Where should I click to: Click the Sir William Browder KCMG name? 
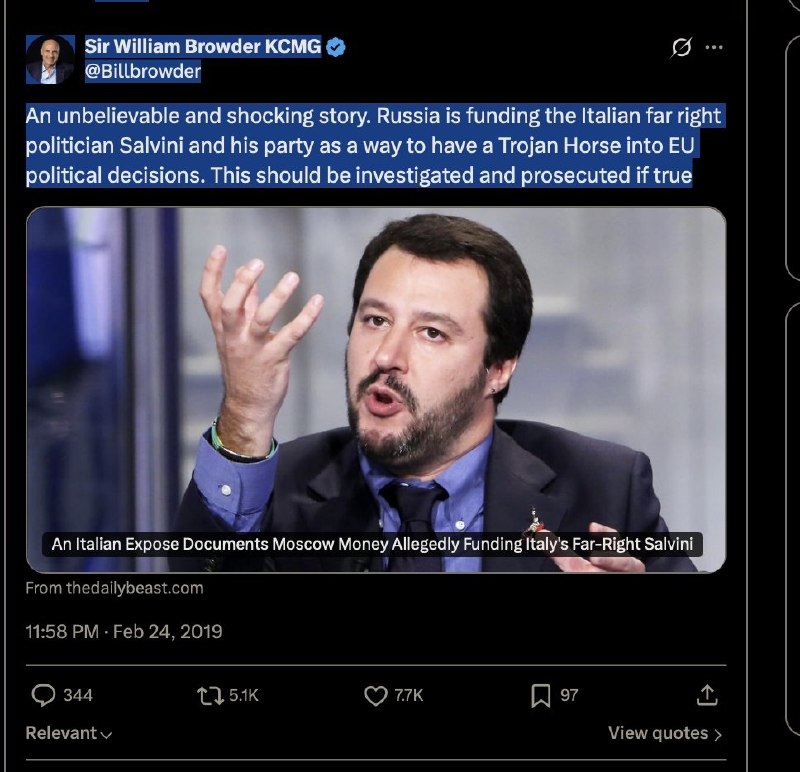(202, 47)
